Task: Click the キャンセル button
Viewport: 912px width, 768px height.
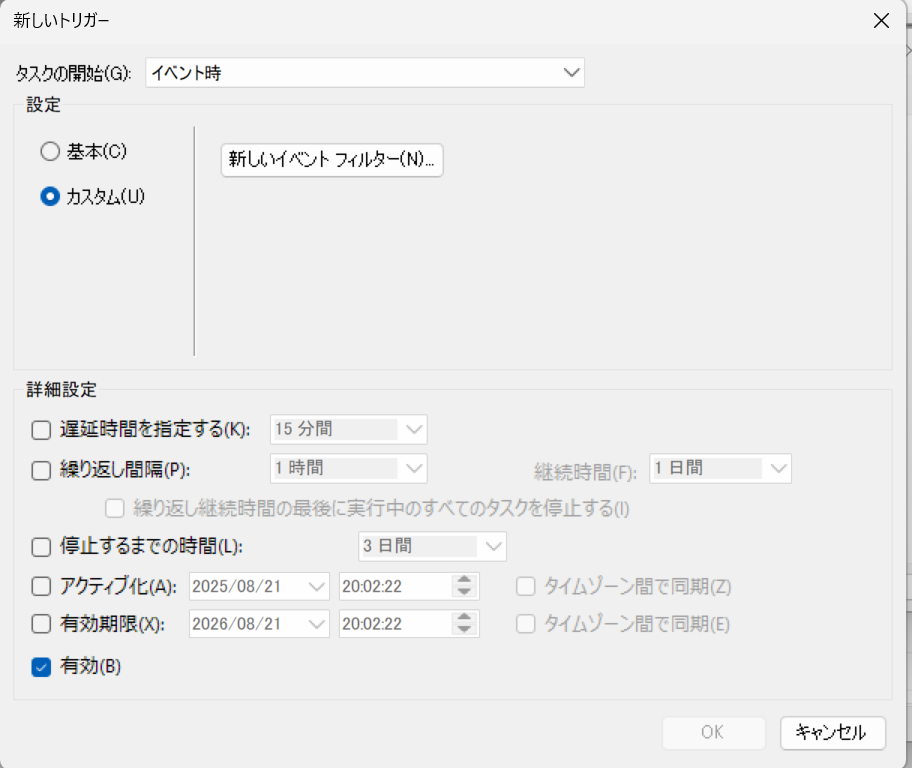Action: pos(832,733)
